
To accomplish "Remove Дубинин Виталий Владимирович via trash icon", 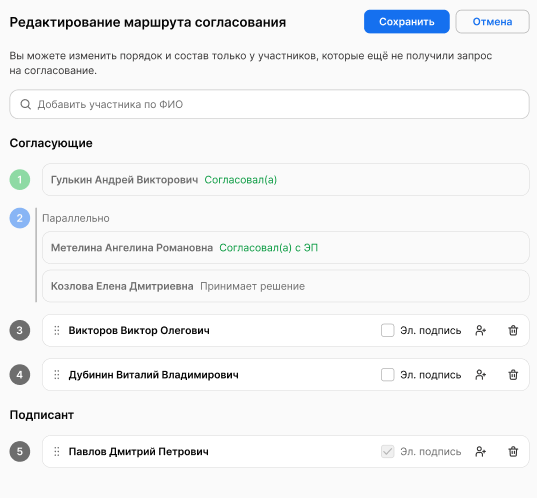I will (x=513, y=375).
